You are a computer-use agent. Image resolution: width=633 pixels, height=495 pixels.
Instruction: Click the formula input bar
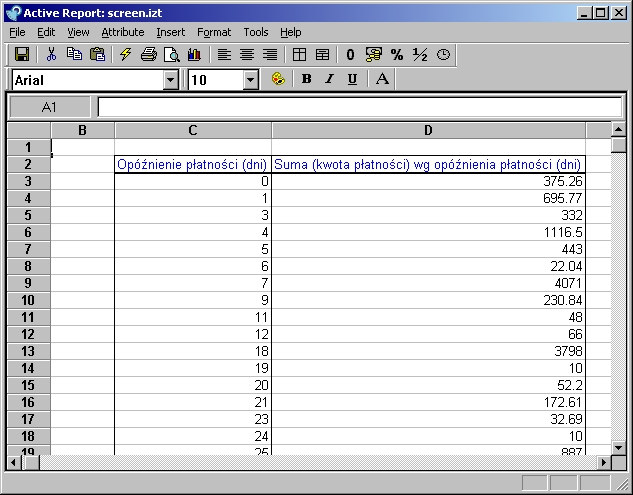pos(360,107)
